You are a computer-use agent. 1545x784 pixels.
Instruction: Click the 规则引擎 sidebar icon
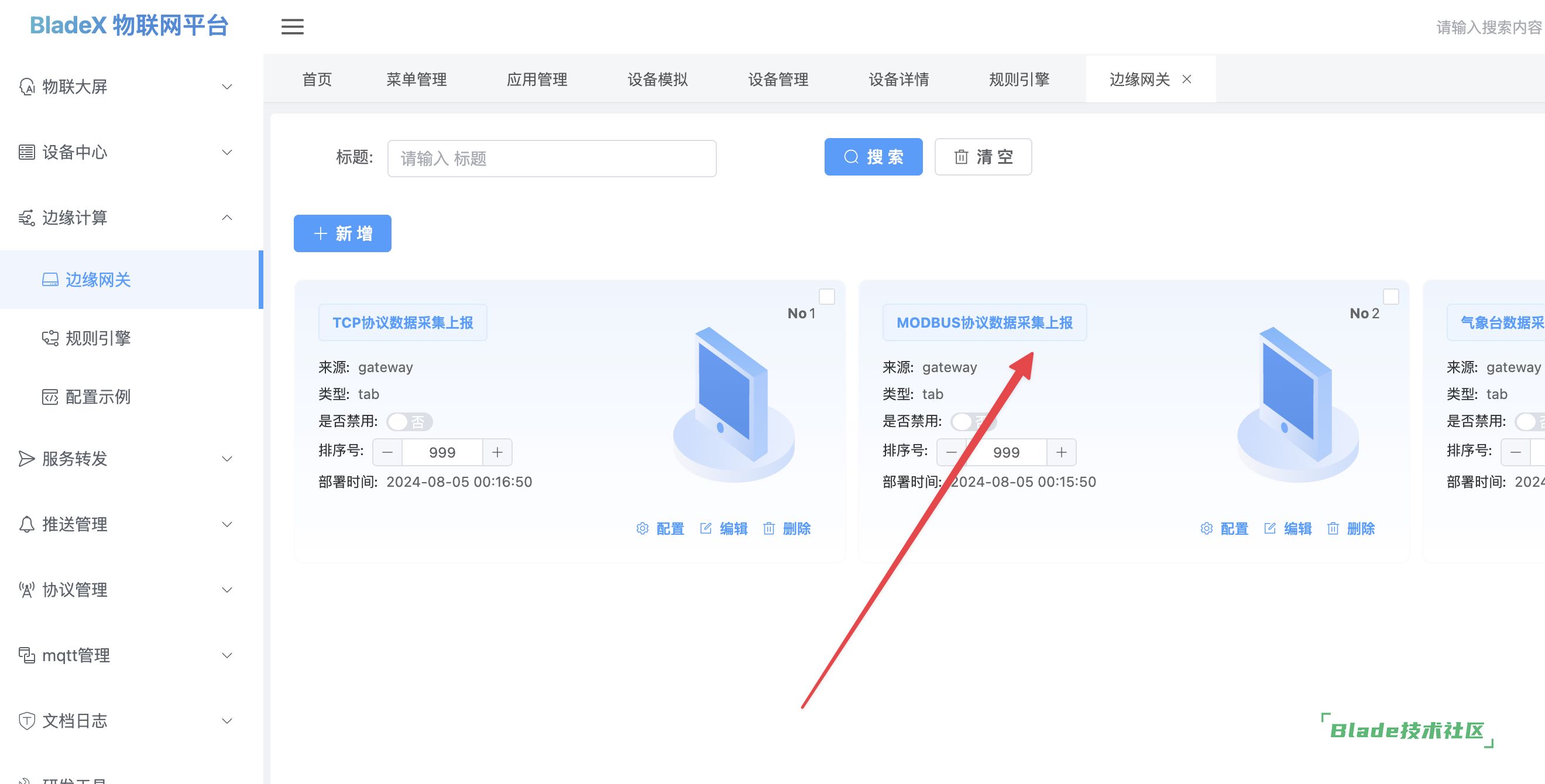(50, 338)
